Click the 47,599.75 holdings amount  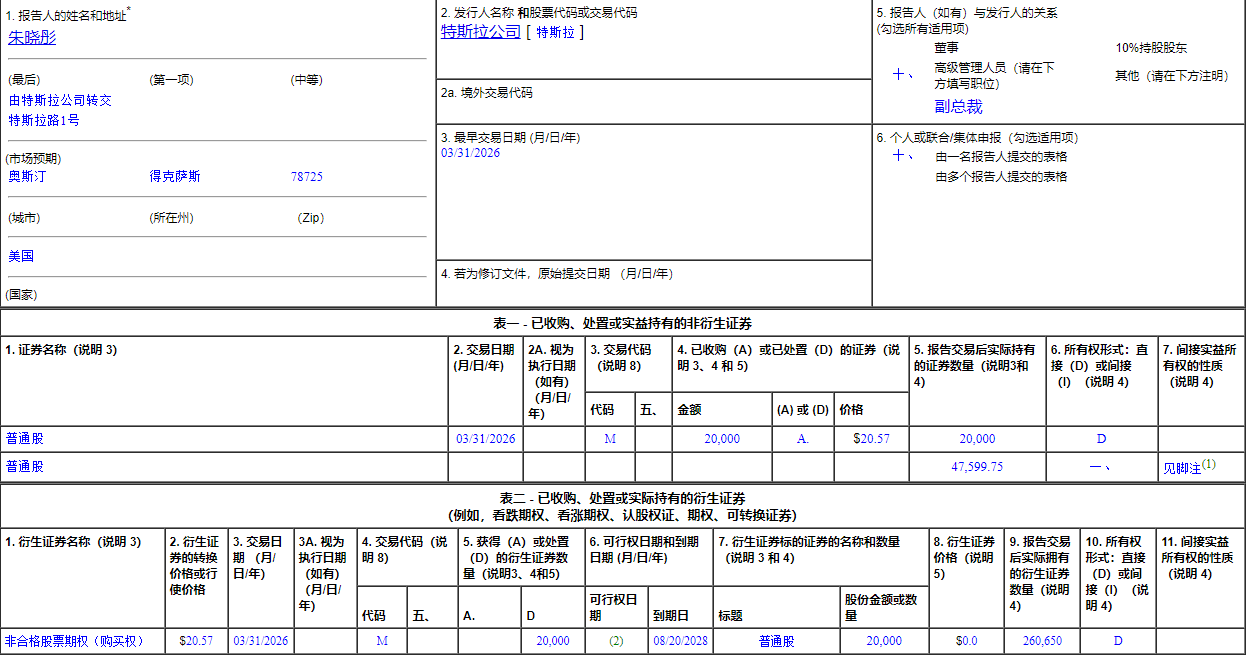click(977, 467)
